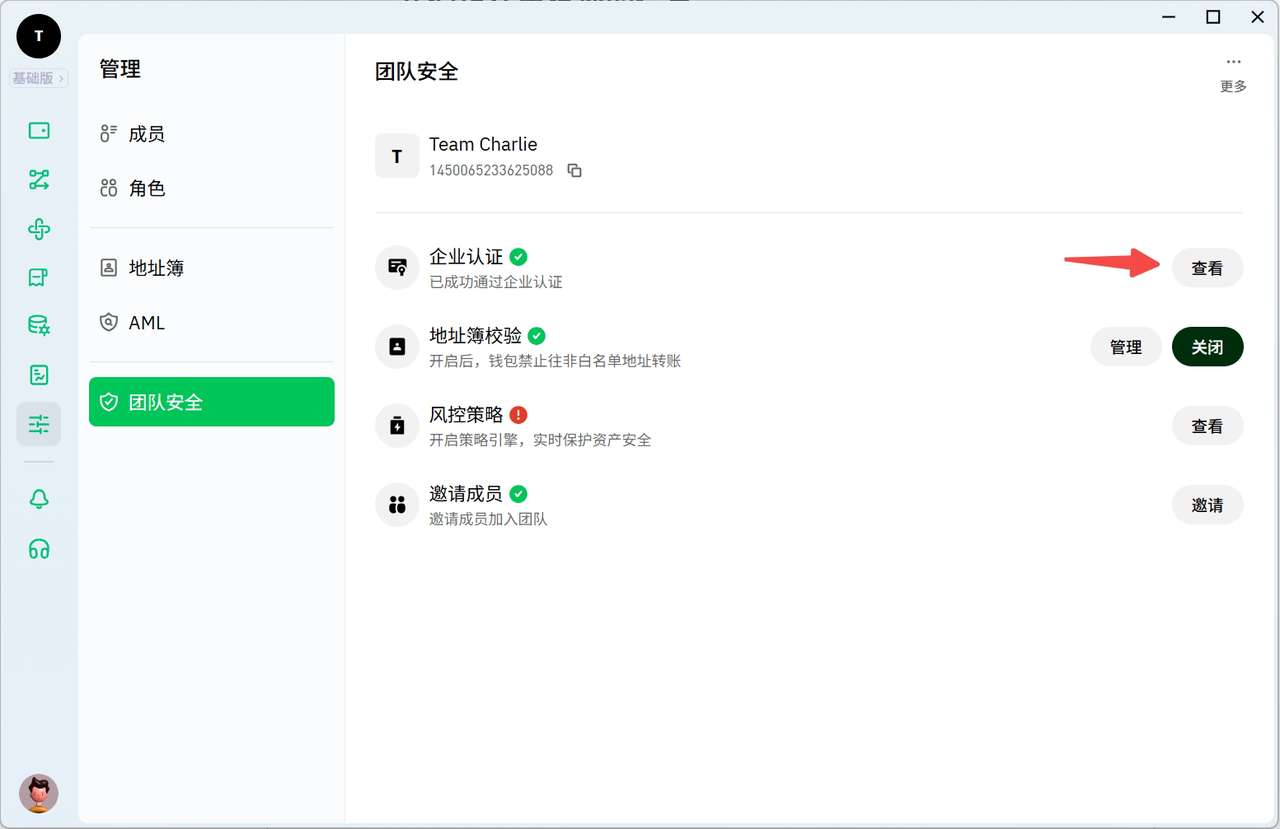Click 邀请 to invite team members

(1207, 505)
